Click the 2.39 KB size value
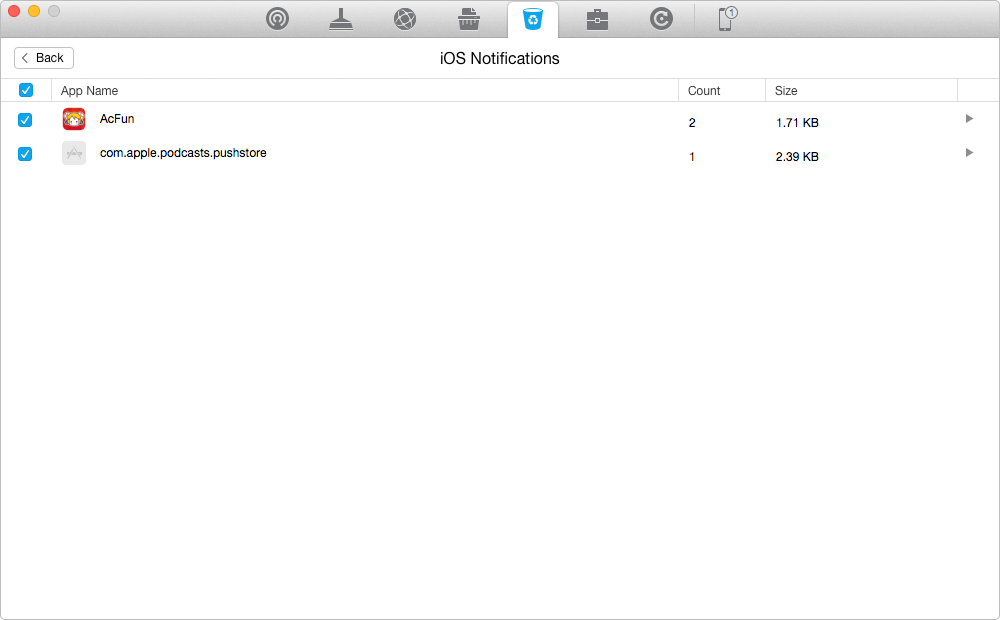 (797, 156)
